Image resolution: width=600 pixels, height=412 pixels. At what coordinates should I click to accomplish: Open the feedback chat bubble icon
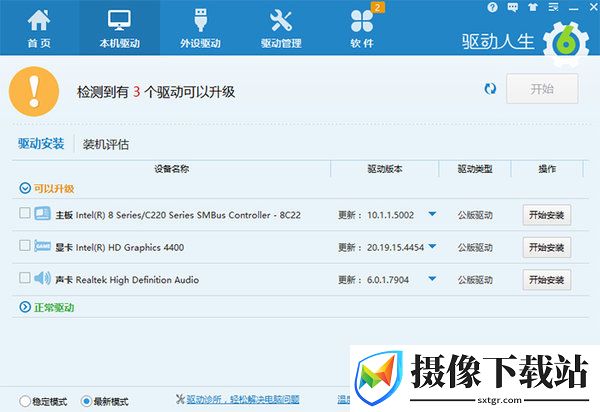tap(512, 7)
